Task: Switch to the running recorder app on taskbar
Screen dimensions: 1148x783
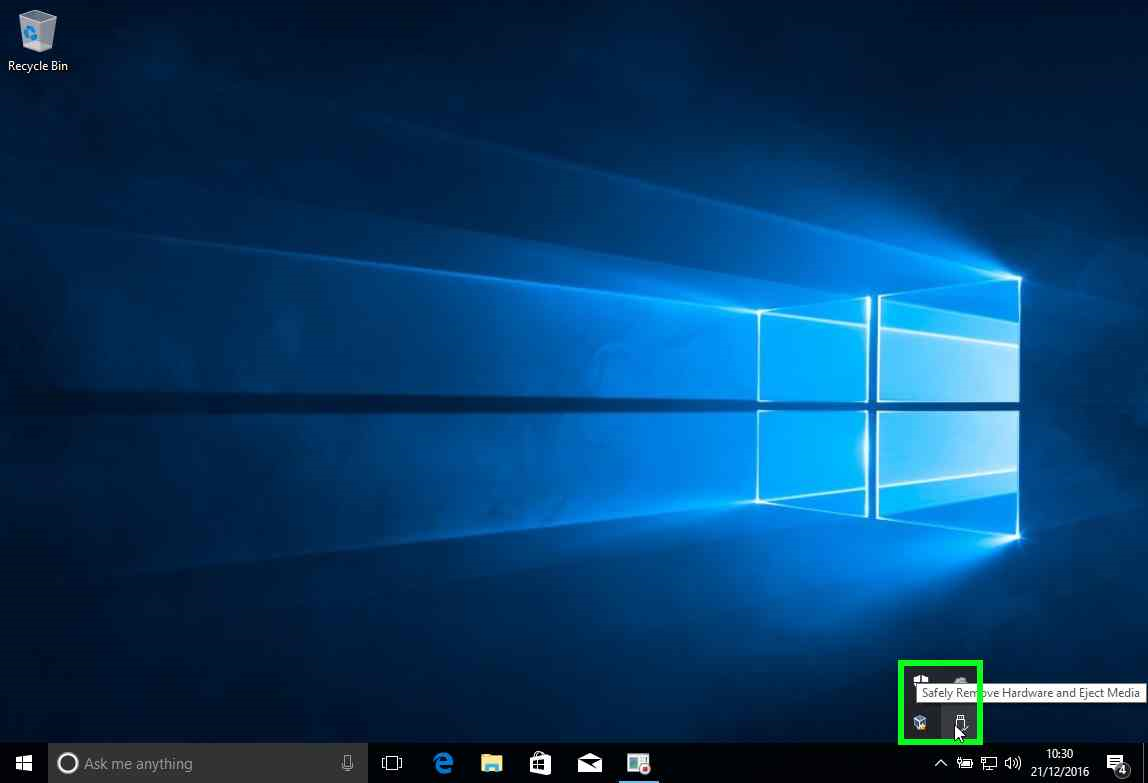Action: (x=638, y=763)
